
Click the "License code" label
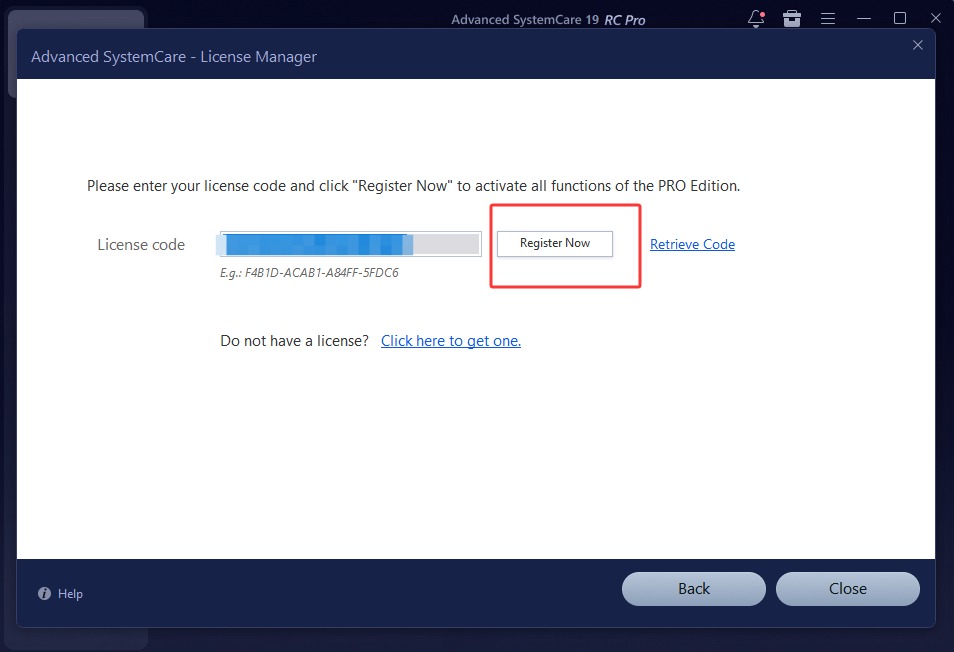coord(141,244)
